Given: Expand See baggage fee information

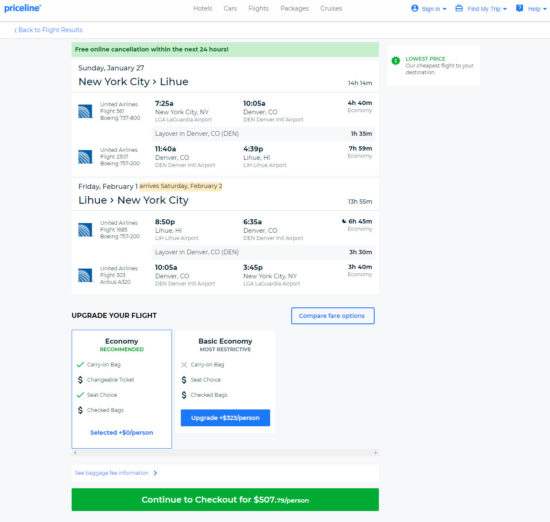Looking at the screenshot, I should (x=116, y=473).
